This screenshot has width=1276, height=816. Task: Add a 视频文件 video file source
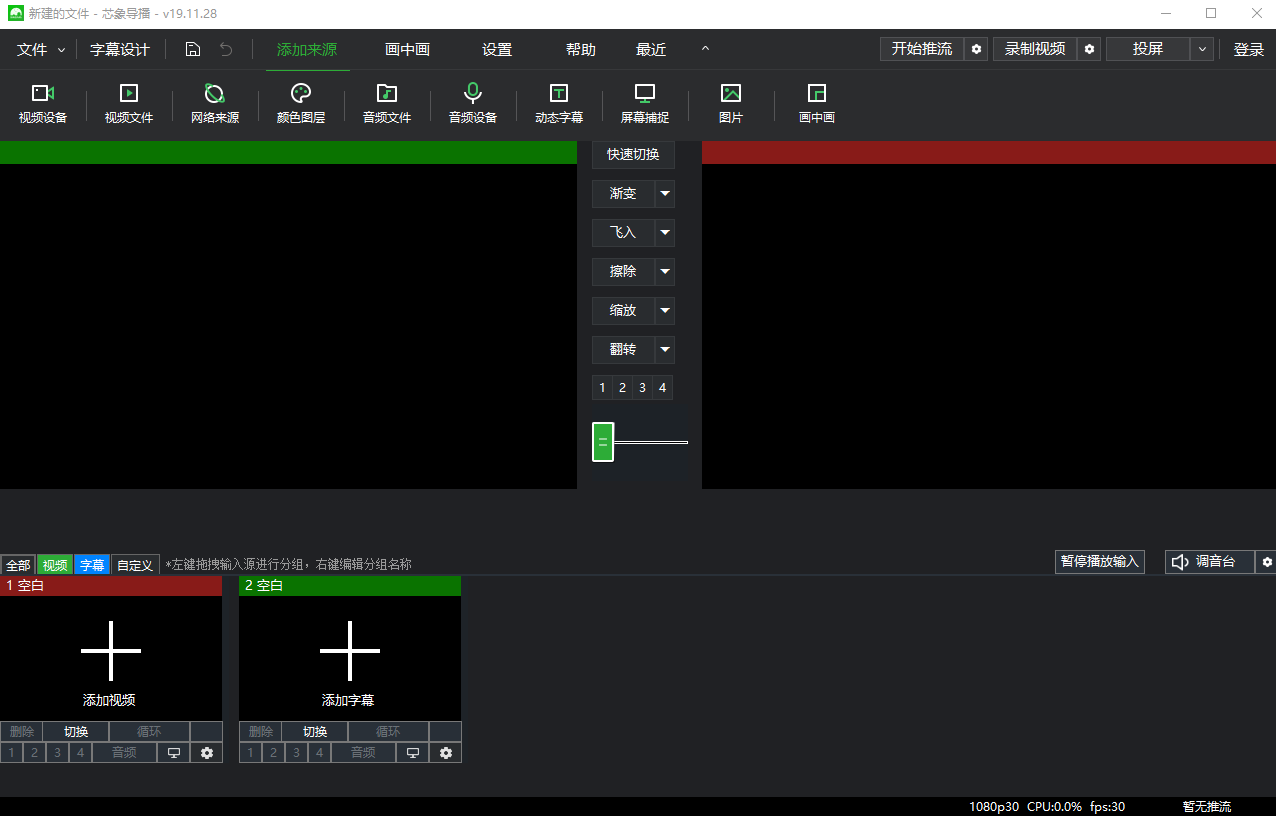[x=129, y=103]
